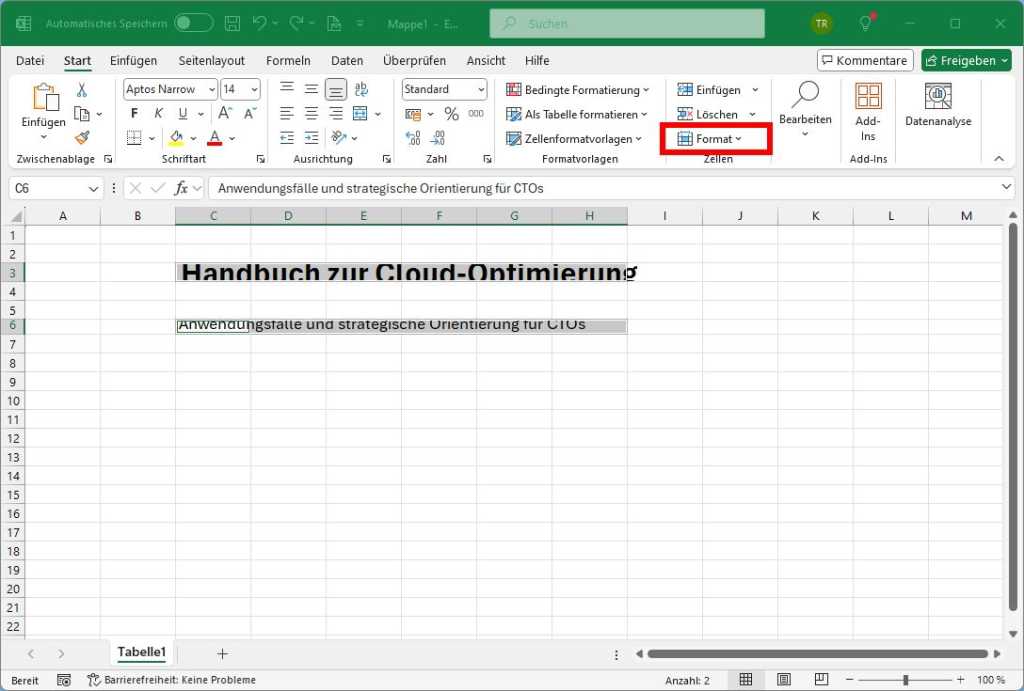
Task: Click the Freigeben share button
Action: (x=967, y=61)
